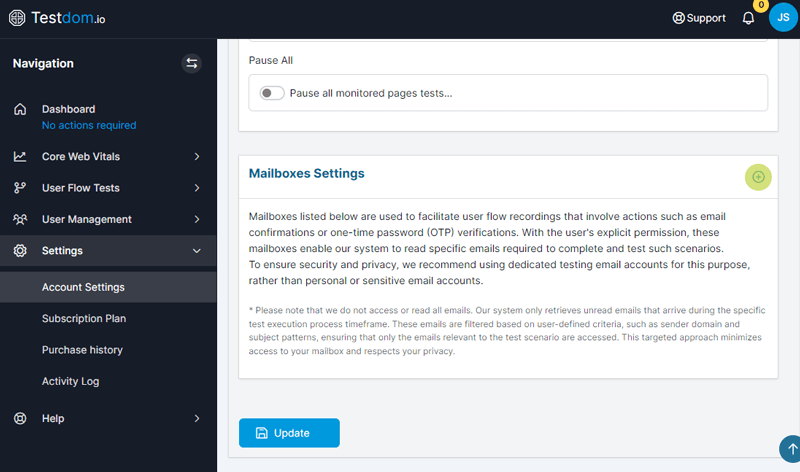Add a mailbox with the plus circle button
The height and width of the screenshot is (472, 800).
click(x=758, y=177)
